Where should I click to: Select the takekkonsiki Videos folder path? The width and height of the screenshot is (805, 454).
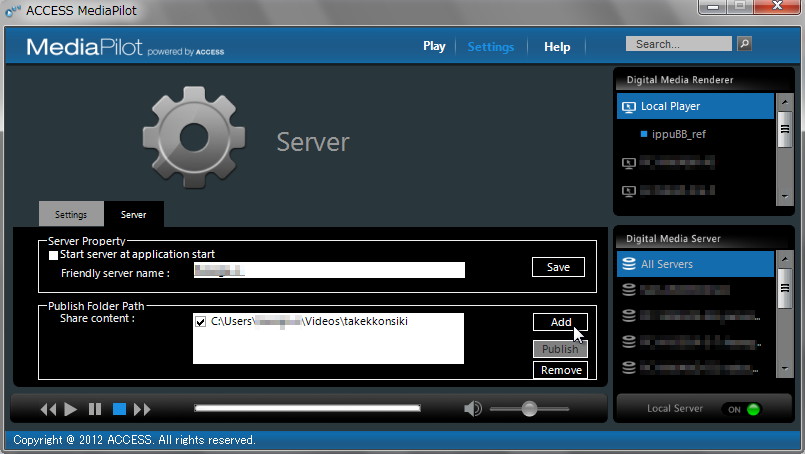pos(309,321)
